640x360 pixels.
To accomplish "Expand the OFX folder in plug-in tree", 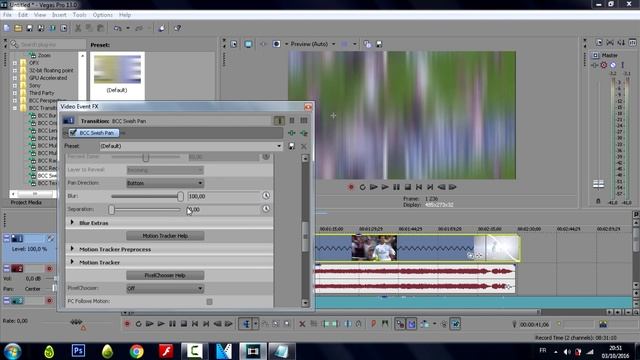I will coord(15,63).
